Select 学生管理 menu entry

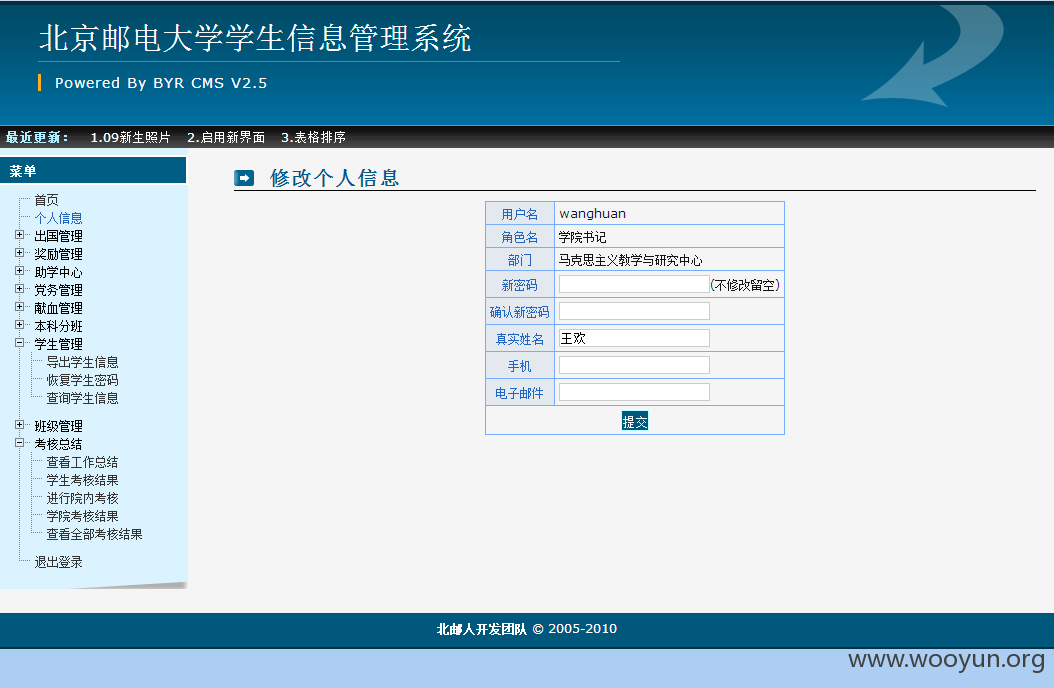tap(58, 344)
